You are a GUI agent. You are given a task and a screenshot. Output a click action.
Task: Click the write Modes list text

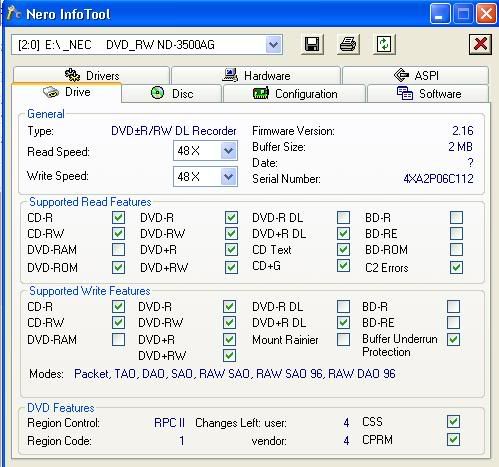pos(235,374)
